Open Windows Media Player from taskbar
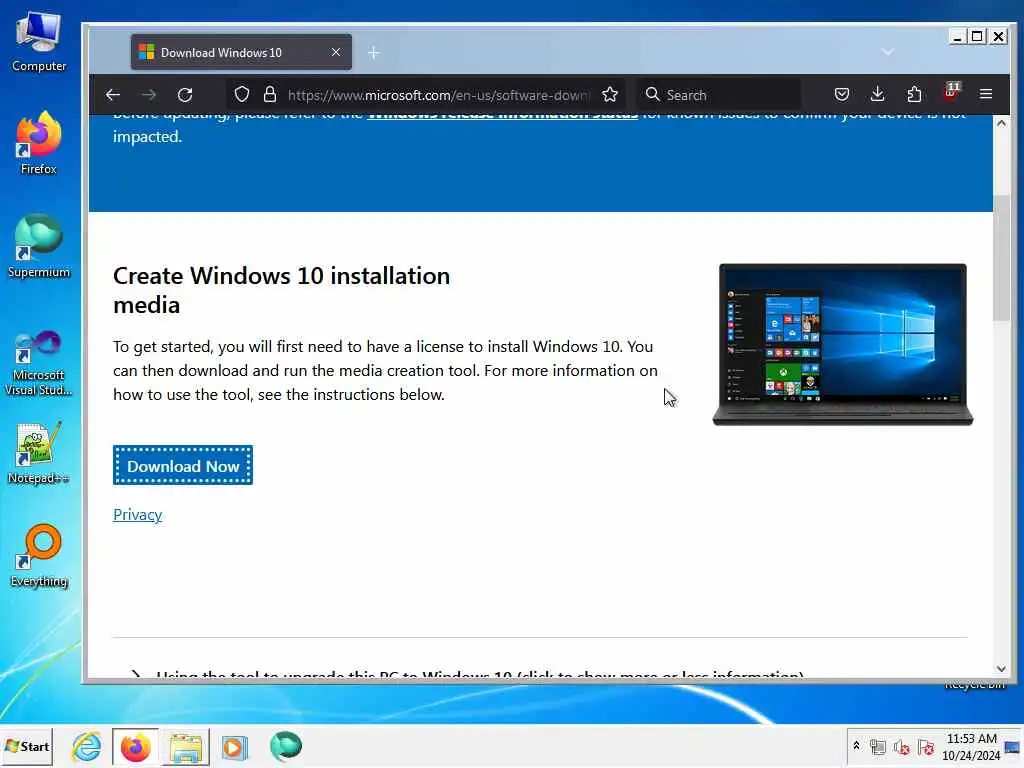This screenshot has width=1024, height=768. pyautogui.click(x=234, y=747)
